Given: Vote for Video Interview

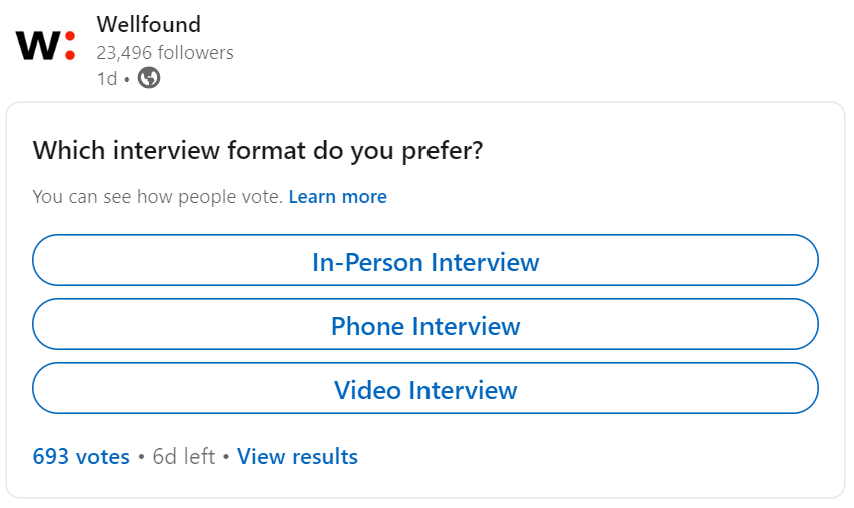Looking at the screenshot, I should tap(425, 388).
